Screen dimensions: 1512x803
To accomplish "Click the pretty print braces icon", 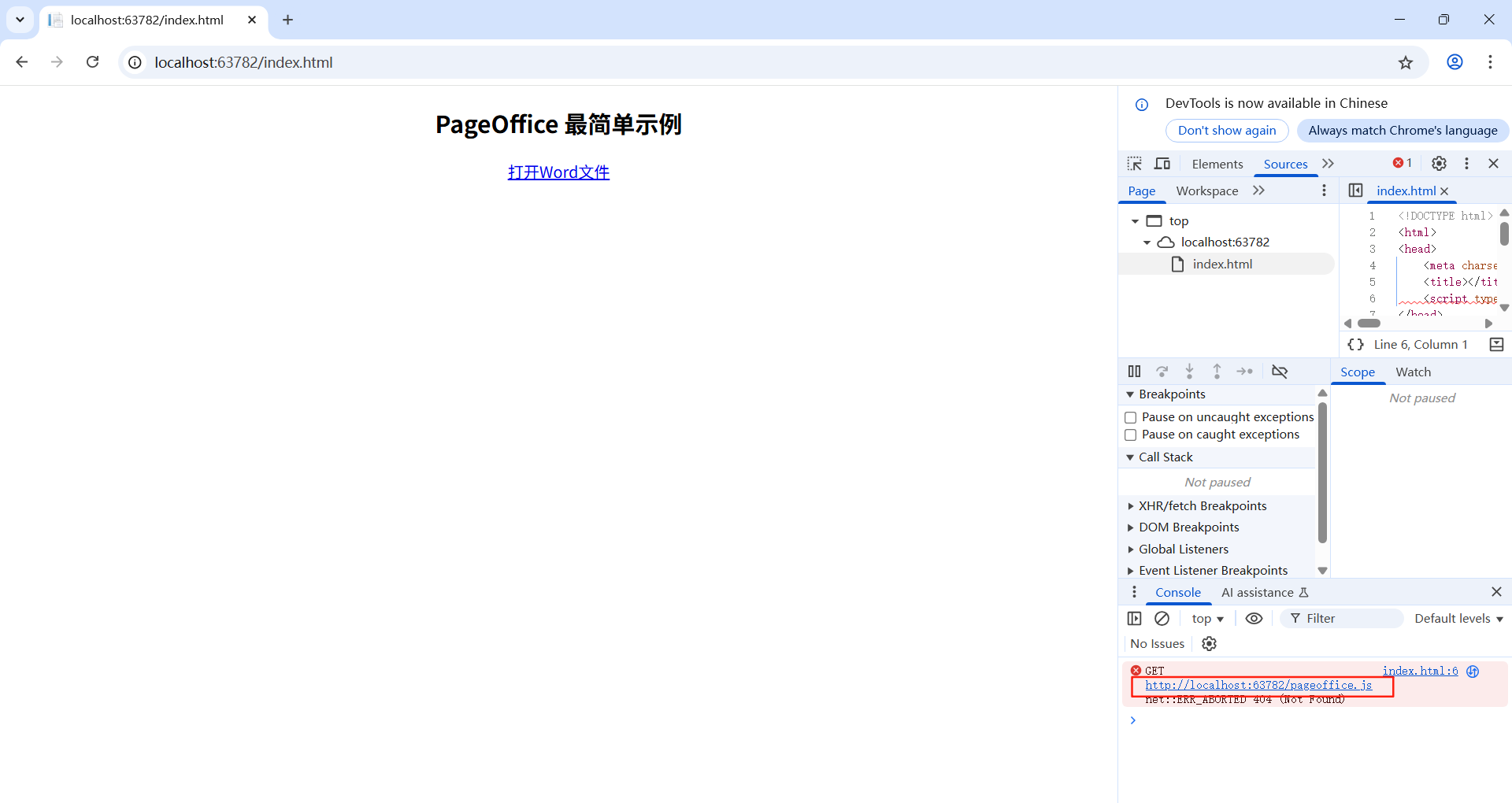I will (x=1355, y=345).
